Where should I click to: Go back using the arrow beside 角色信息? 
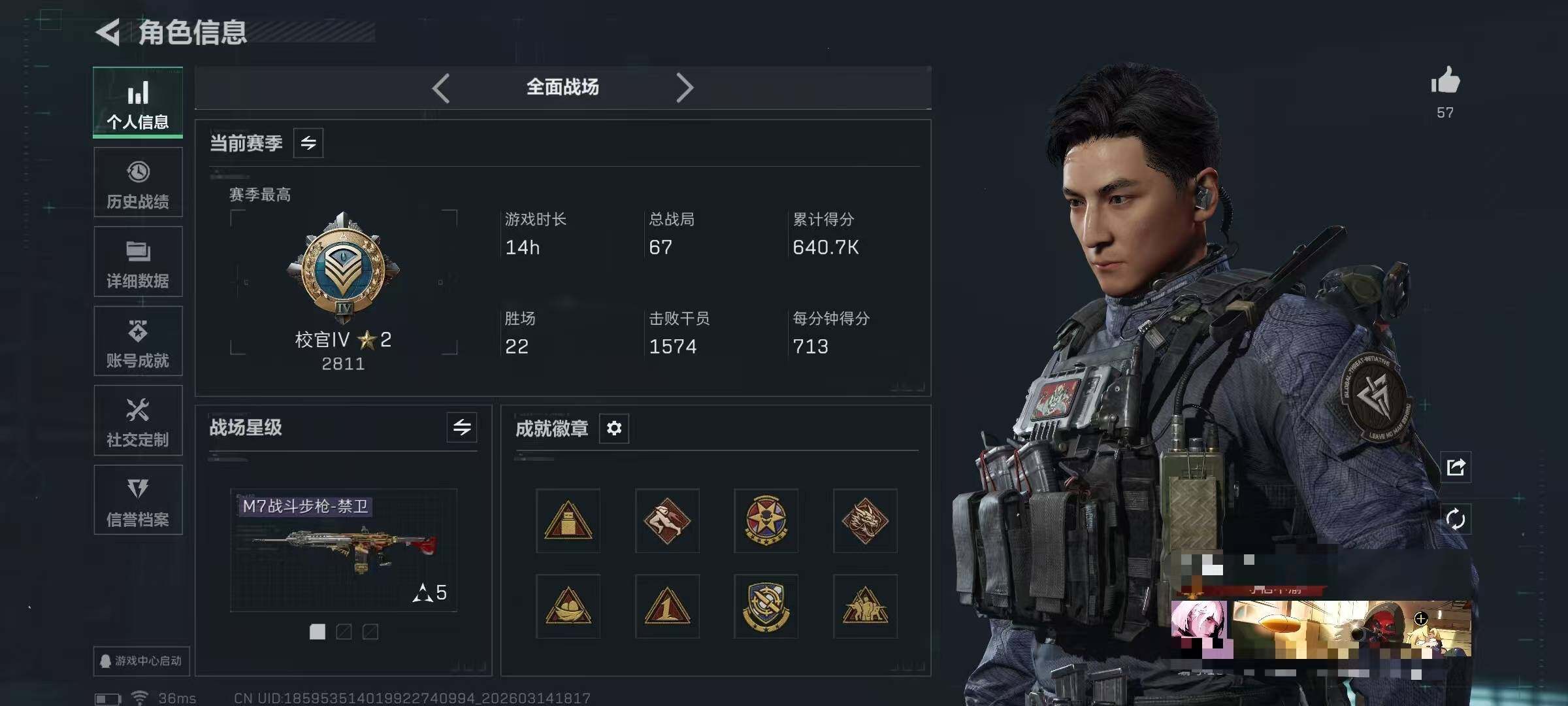pyautogui.click(x=108, y=32)
